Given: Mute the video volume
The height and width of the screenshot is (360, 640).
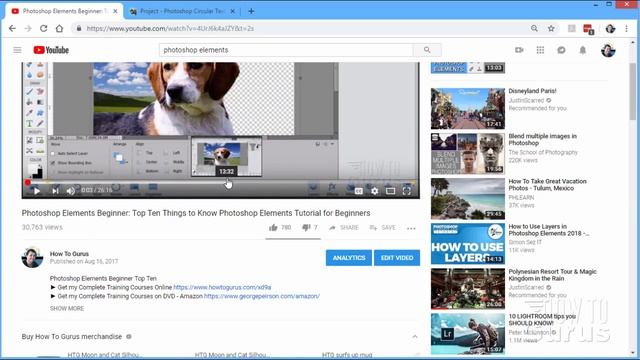Looking at the screenshot, I should pos(71,191).
